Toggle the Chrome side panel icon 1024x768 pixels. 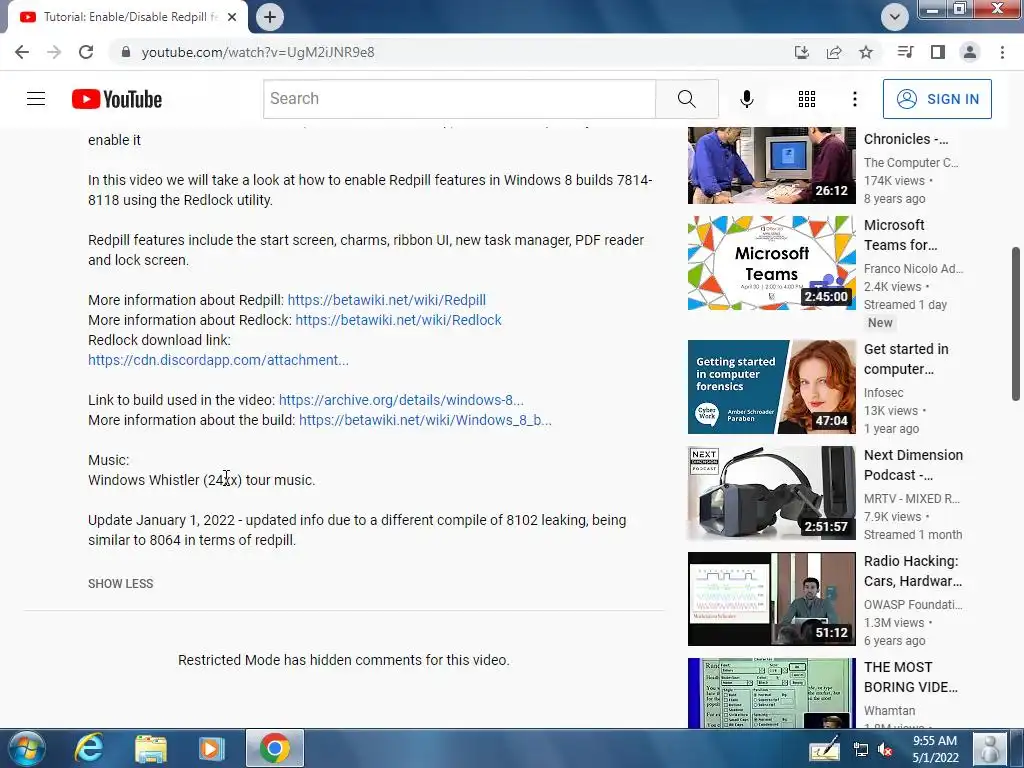click(x=938, y=52)
